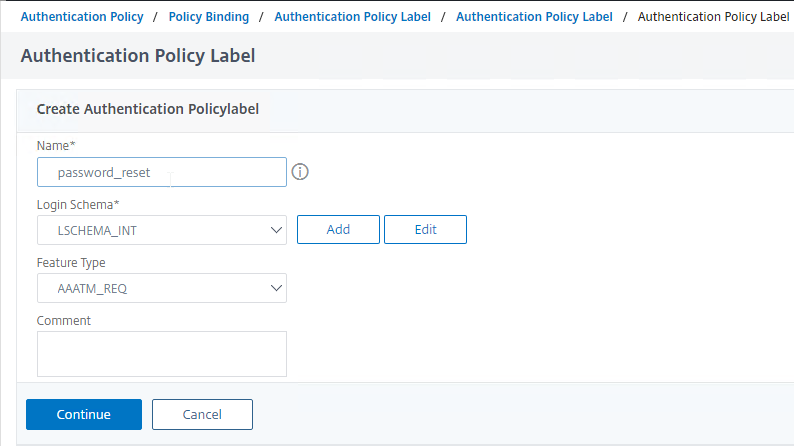Expand the Feature Type dropdown showing AAATM_REQ
This screenshot has width=794, height=446.
162,289
